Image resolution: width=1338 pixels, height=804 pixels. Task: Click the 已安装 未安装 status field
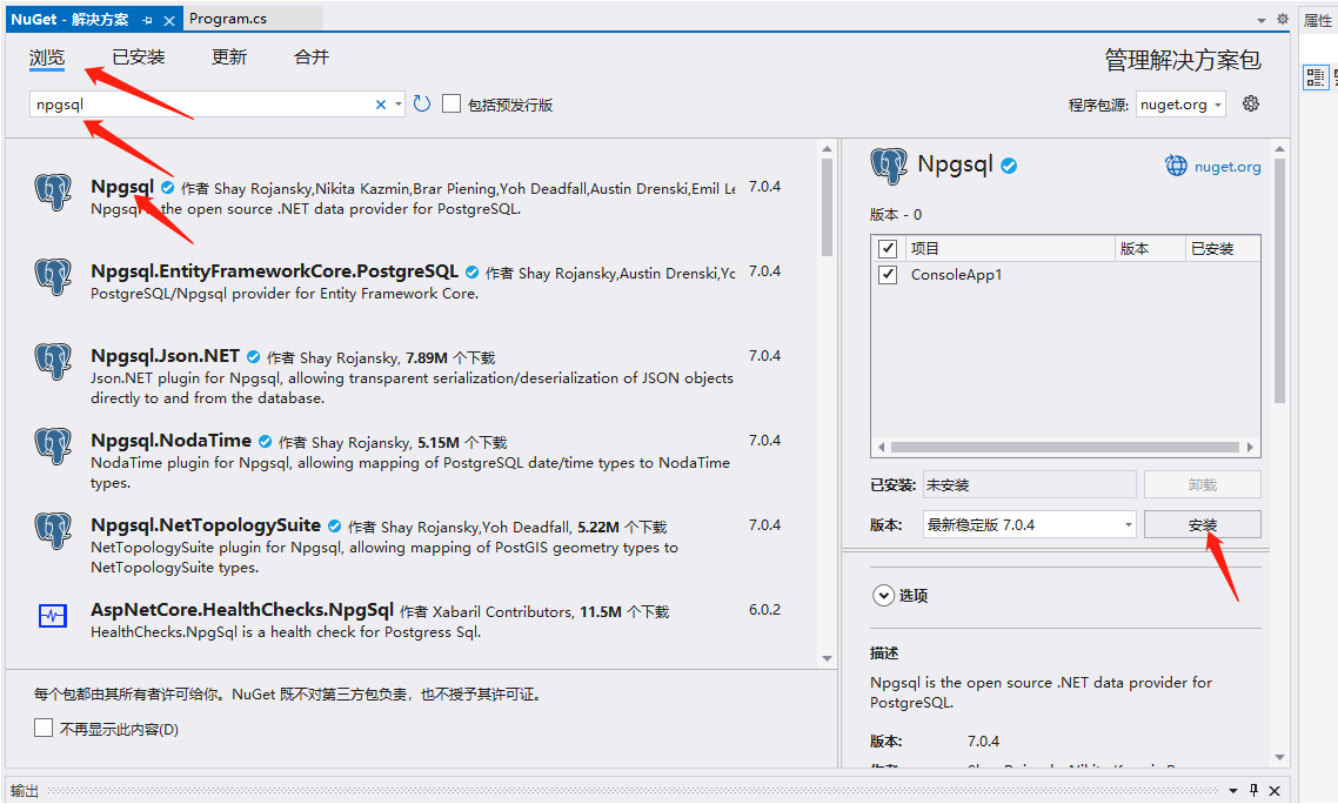click(1029, 485)
